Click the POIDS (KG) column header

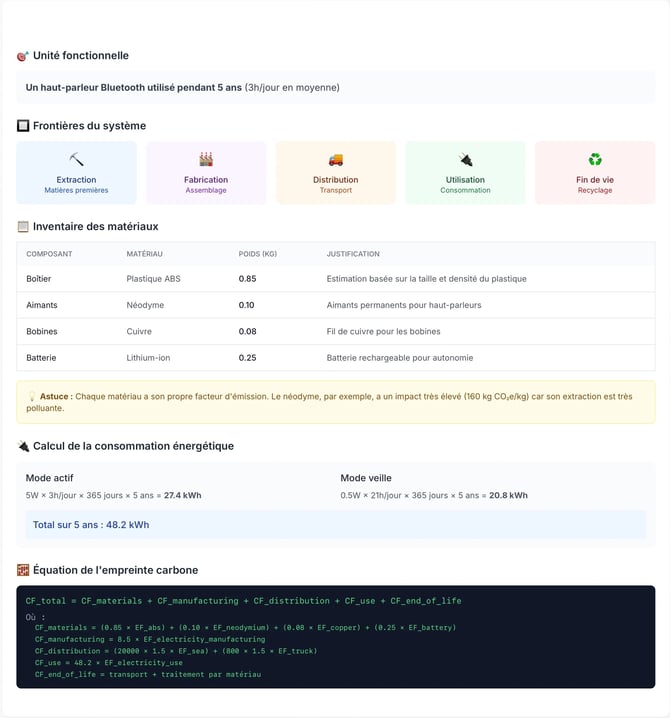(x=257, y=254)
